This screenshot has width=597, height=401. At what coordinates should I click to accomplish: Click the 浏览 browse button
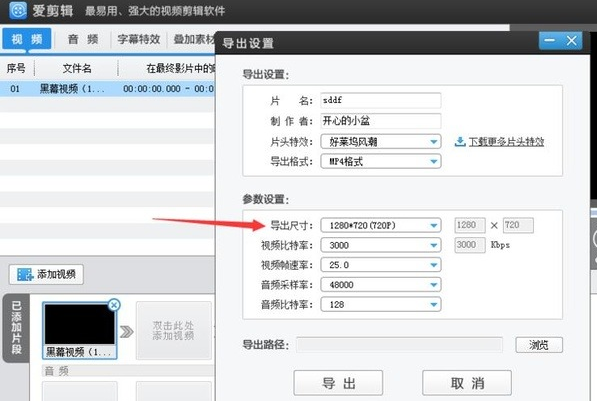[x=539, y=345]
